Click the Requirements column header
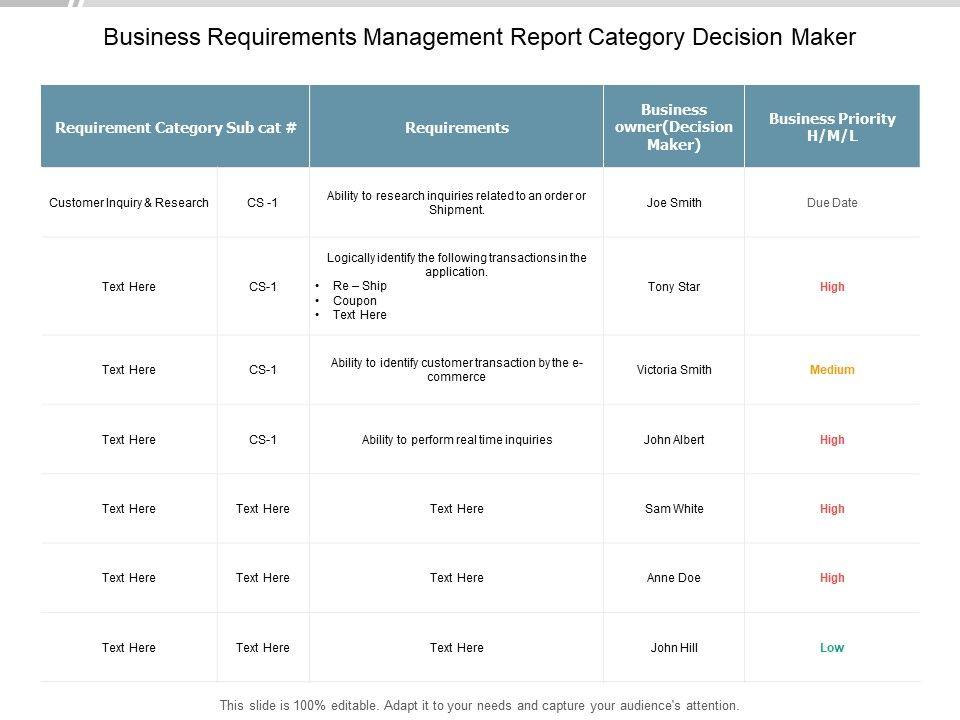Screen dimensions: 960x720 tap(456, 127)
